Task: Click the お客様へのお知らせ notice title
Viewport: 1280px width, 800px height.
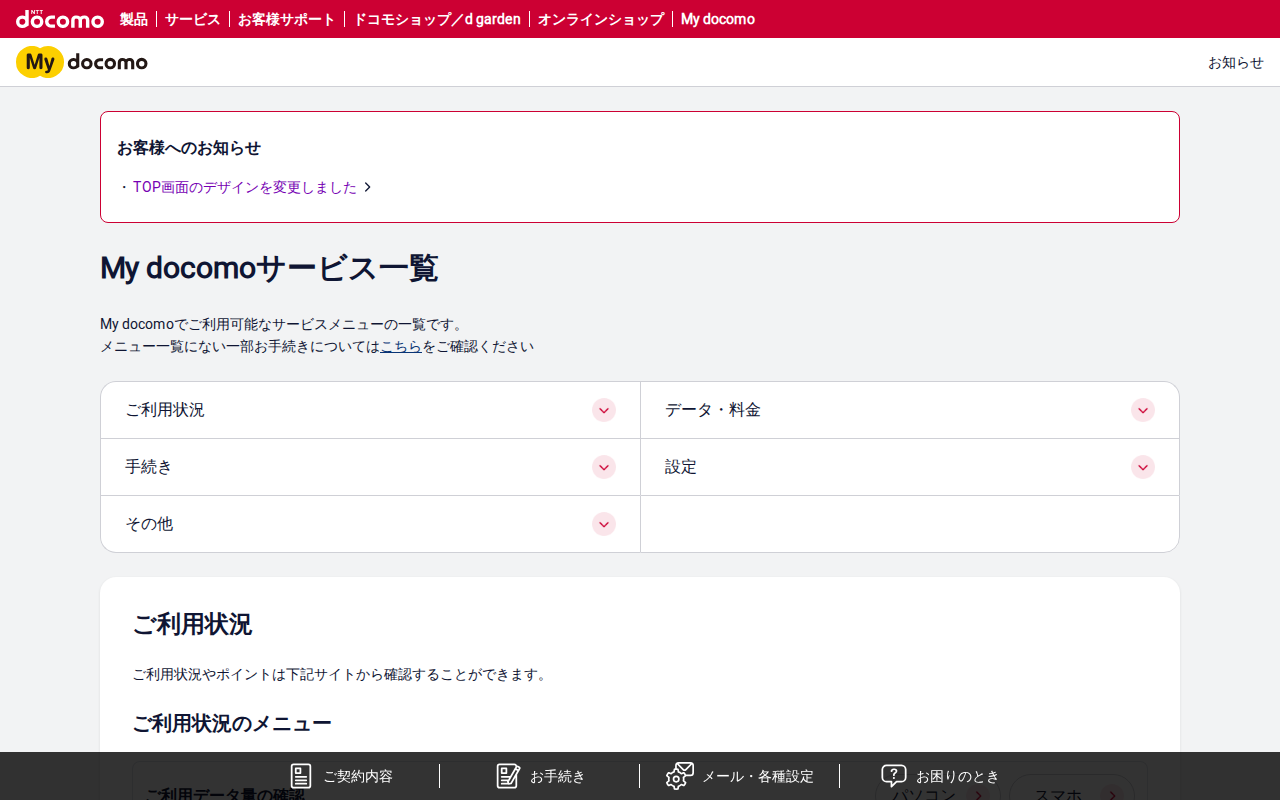Action: (x=189, y=148)
